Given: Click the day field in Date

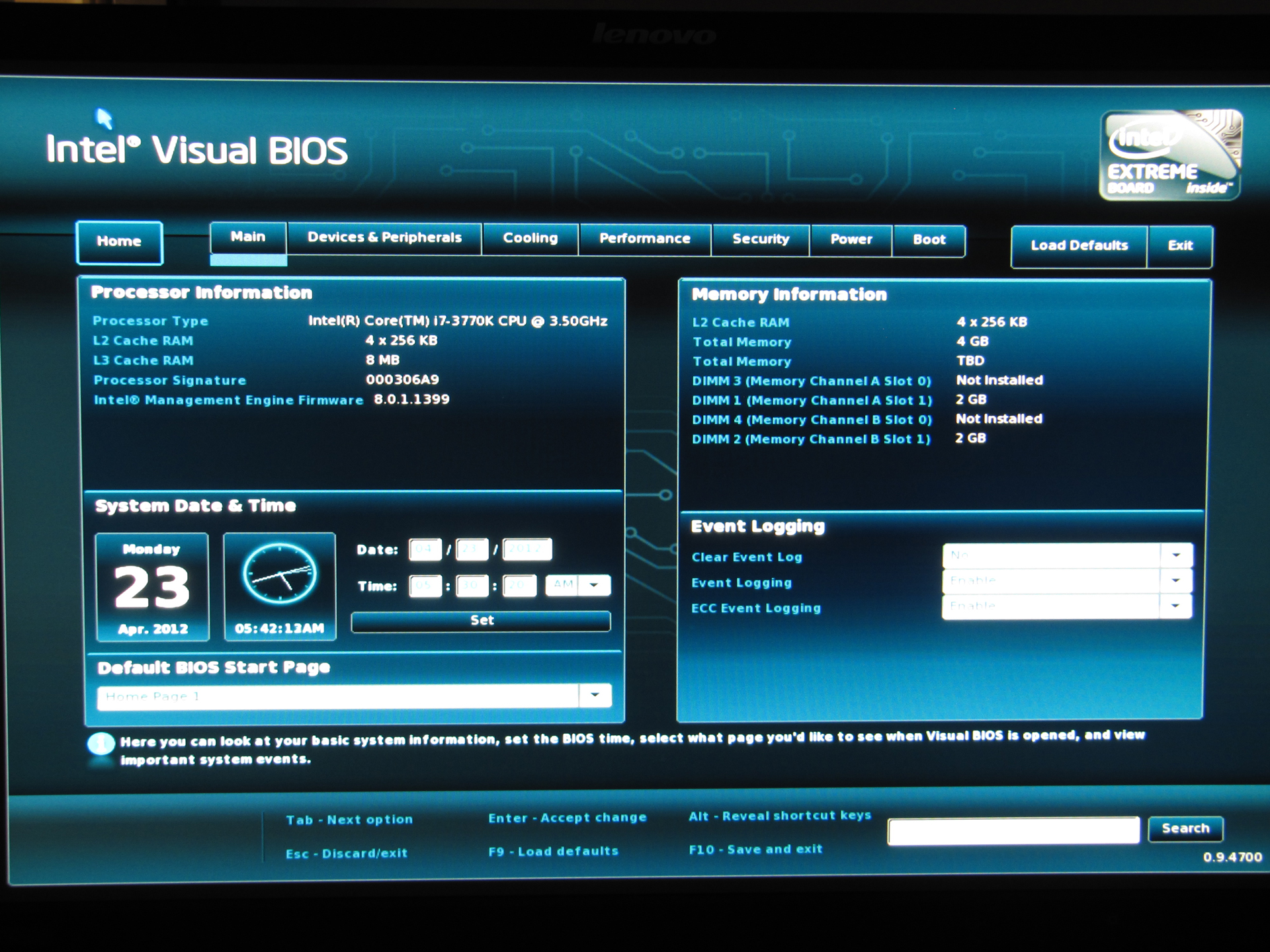Looking at the screenshot, I should (x=472, y=549).
